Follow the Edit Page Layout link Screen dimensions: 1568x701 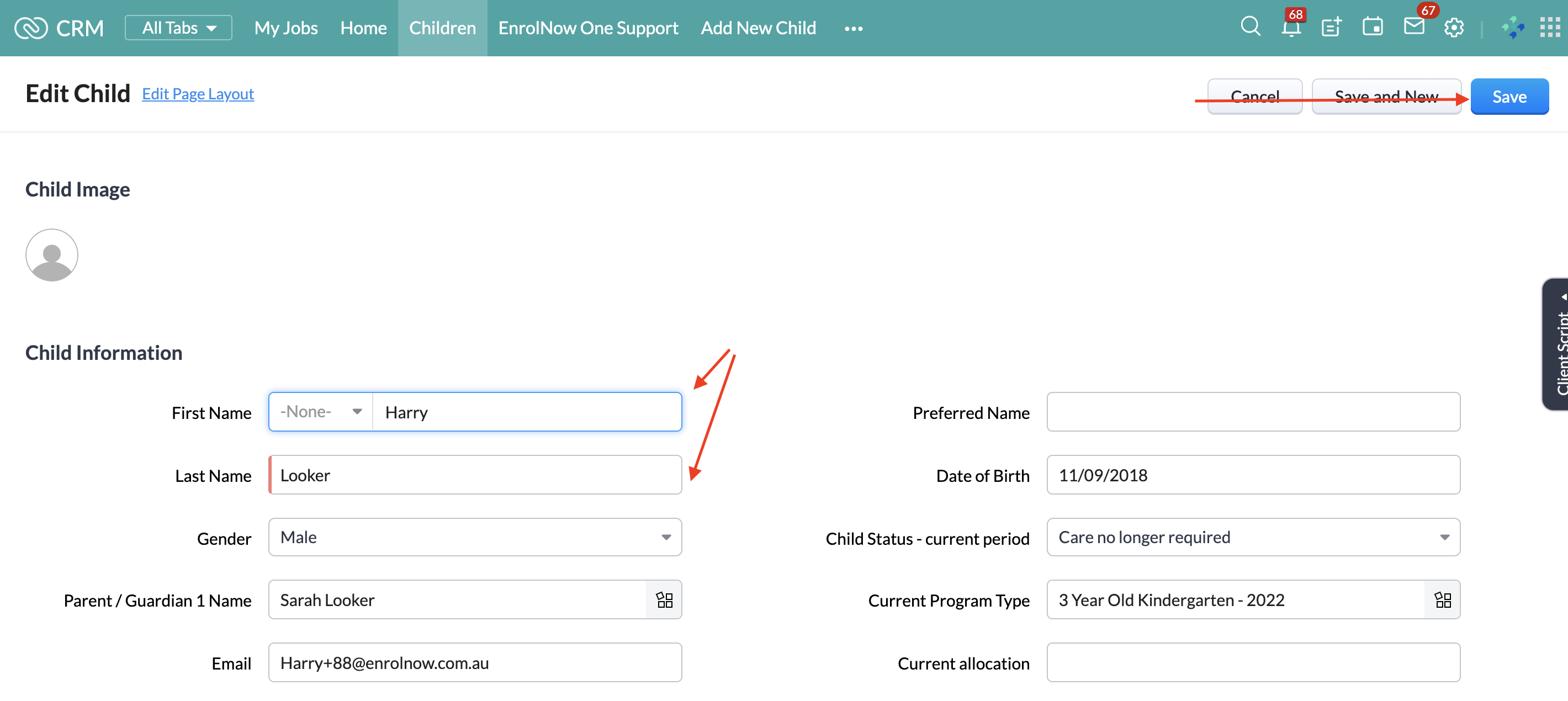click(198, 94)
